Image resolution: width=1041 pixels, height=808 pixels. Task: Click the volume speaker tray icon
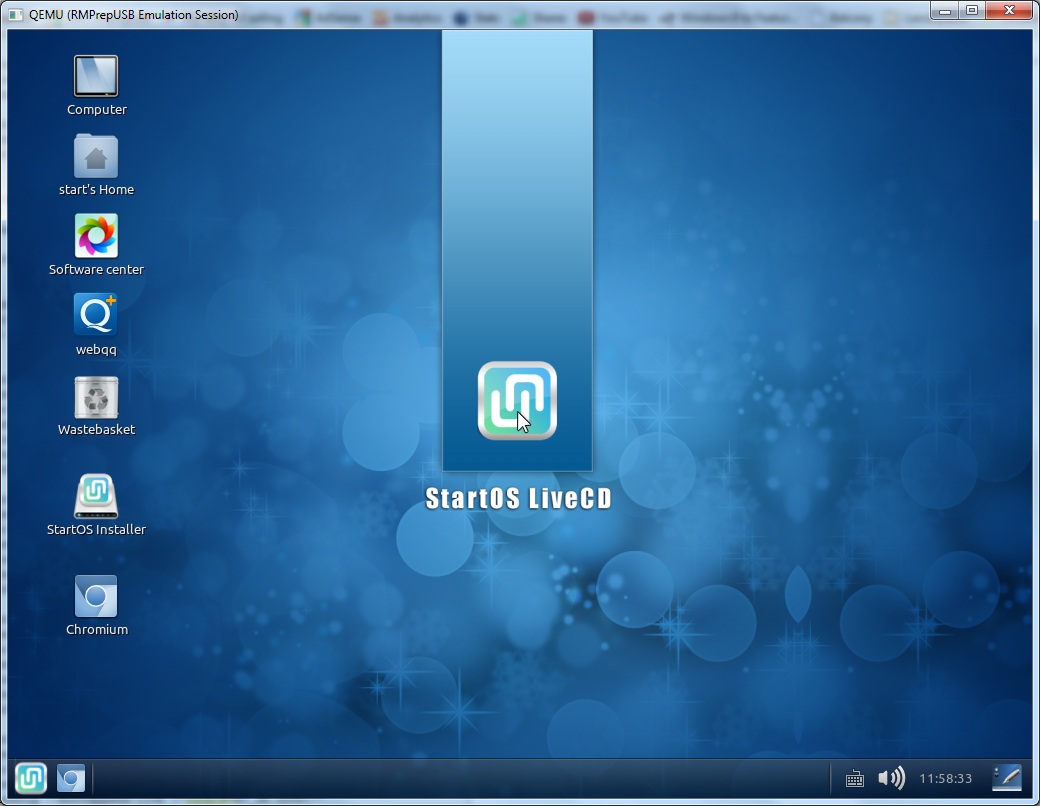pyautogui.click(x=891, y=777)
